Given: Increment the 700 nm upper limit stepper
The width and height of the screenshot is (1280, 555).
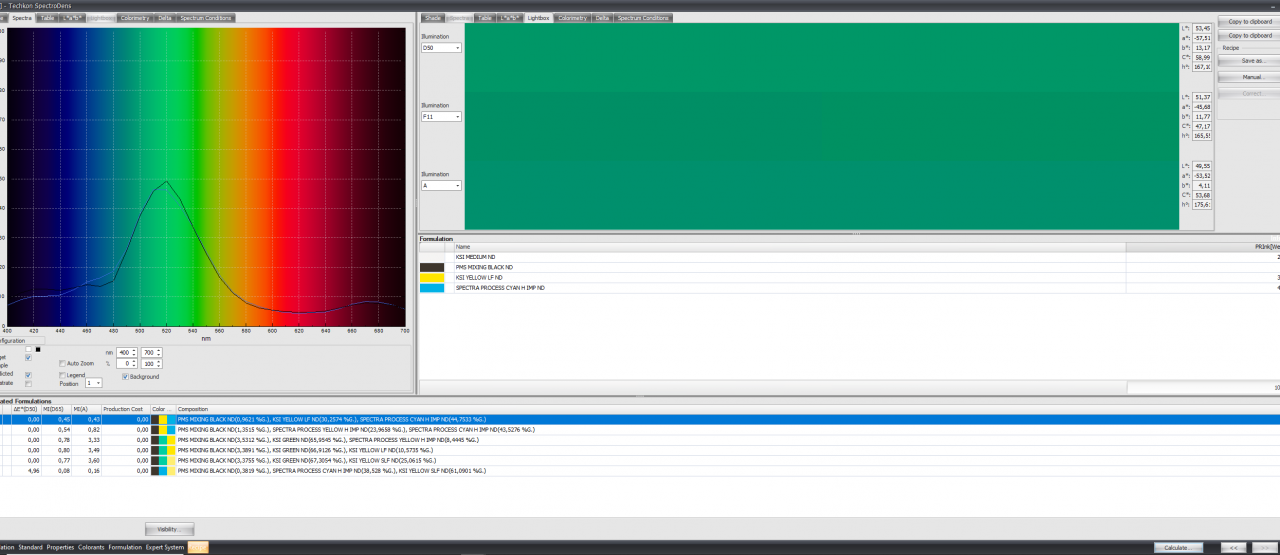Looking at the screenshot, I should (x=160, y=350).
